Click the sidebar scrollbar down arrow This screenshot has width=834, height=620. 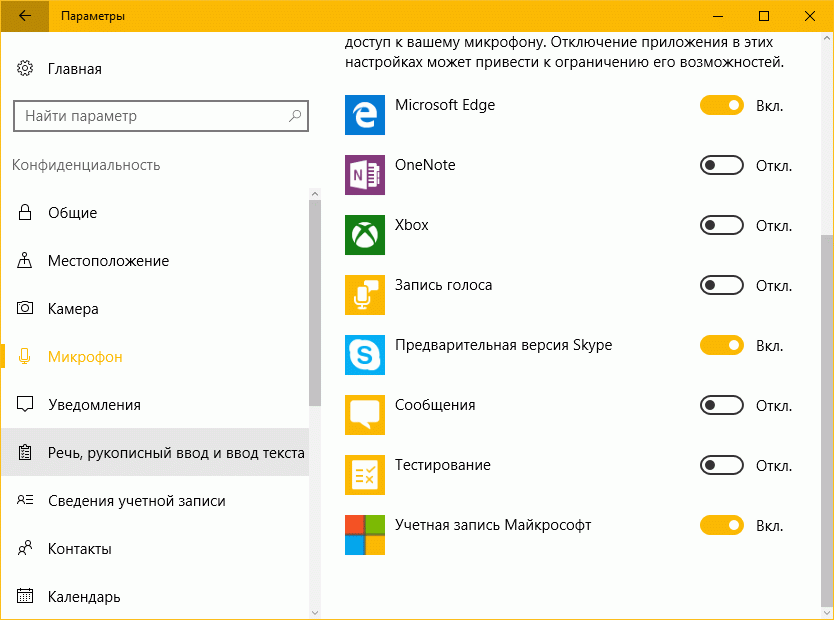315,613
